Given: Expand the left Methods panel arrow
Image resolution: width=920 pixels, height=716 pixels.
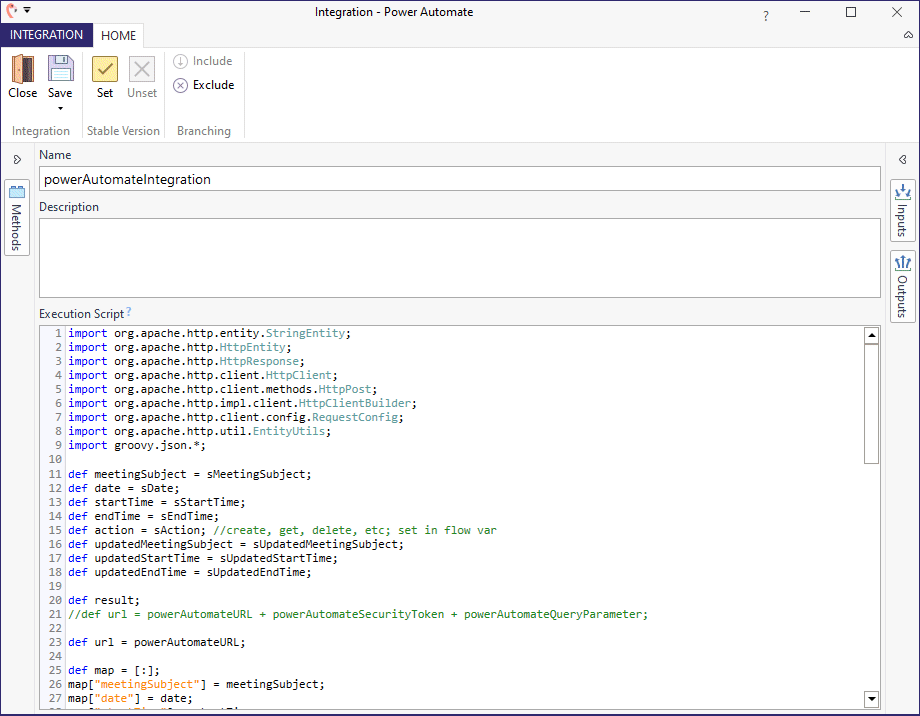Looking at the screenshot, I should pyautogui.click(x=17, y=160).
